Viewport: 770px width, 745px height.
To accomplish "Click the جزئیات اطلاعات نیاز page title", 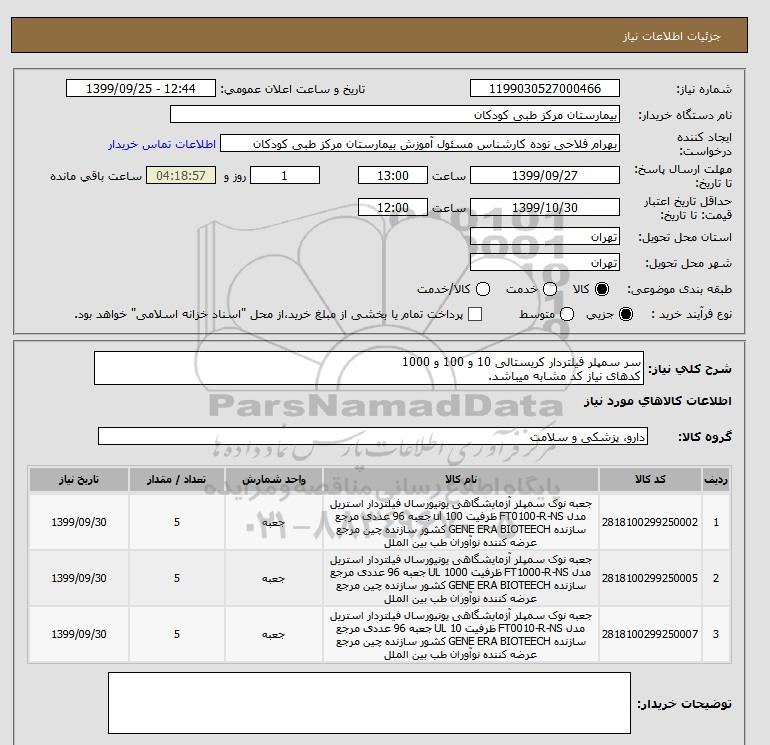I will 671,36.
